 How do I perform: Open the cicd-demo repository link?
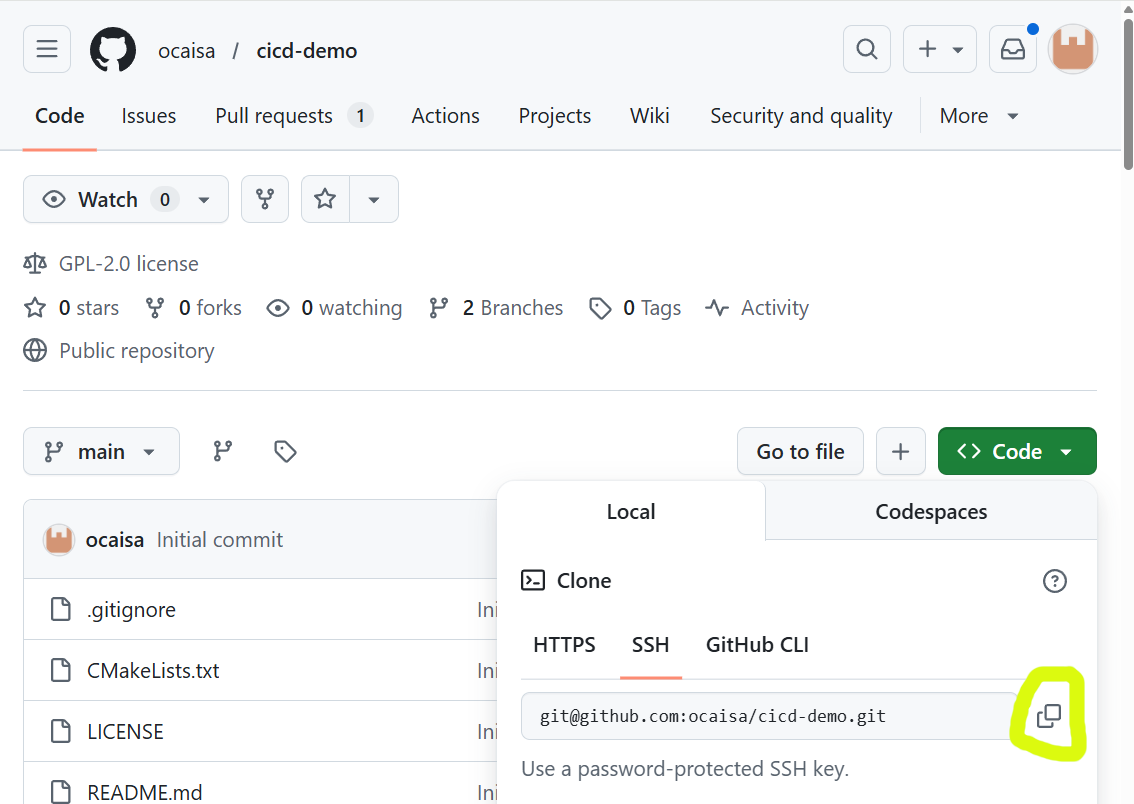coord(307,51)
